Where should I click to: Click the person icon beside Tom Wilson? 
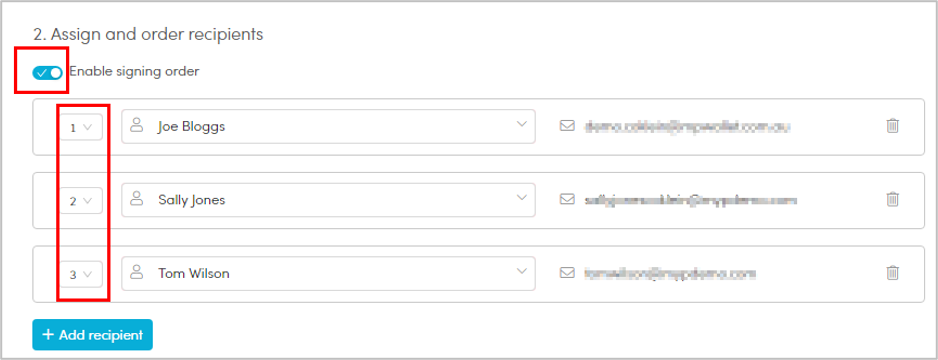(x=138, y=273)
